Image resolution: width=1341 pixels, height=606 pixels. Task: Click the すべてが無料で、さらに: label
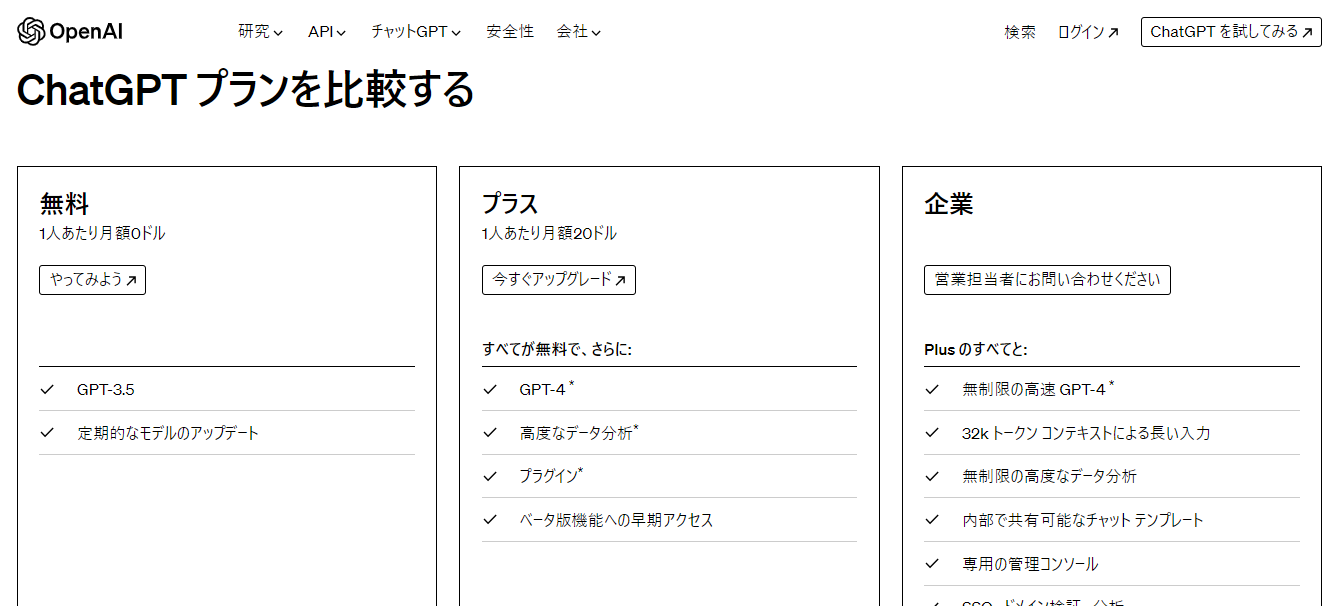click(x=557, y=349)
